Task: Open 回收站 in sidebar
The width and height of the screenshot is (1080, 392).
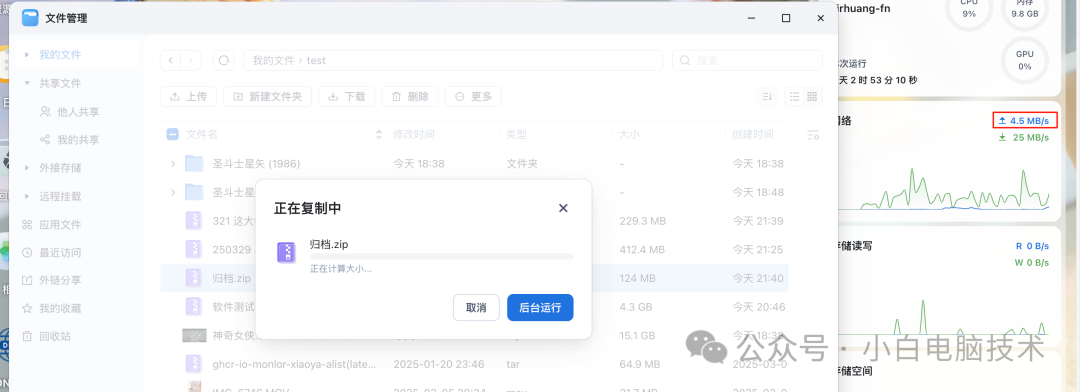Action: 54,336
